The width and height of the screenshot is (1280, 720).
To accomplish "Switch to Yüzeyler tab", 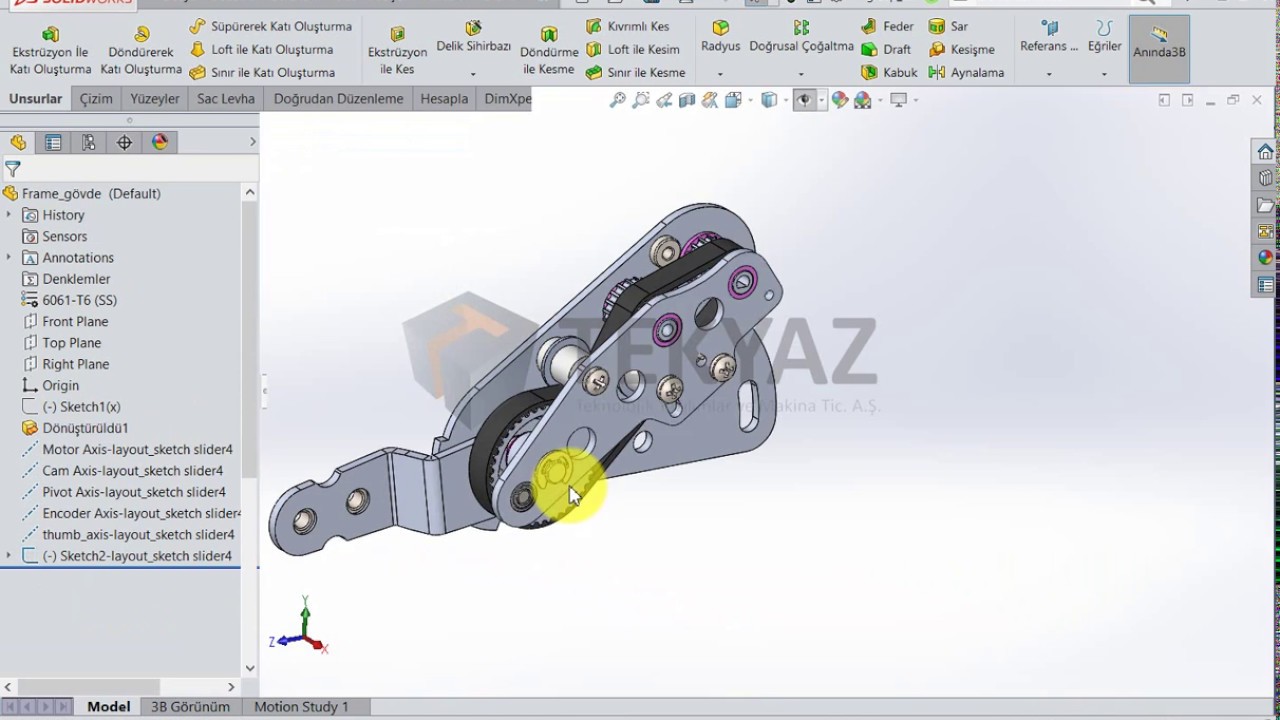I will coord(155,98).
